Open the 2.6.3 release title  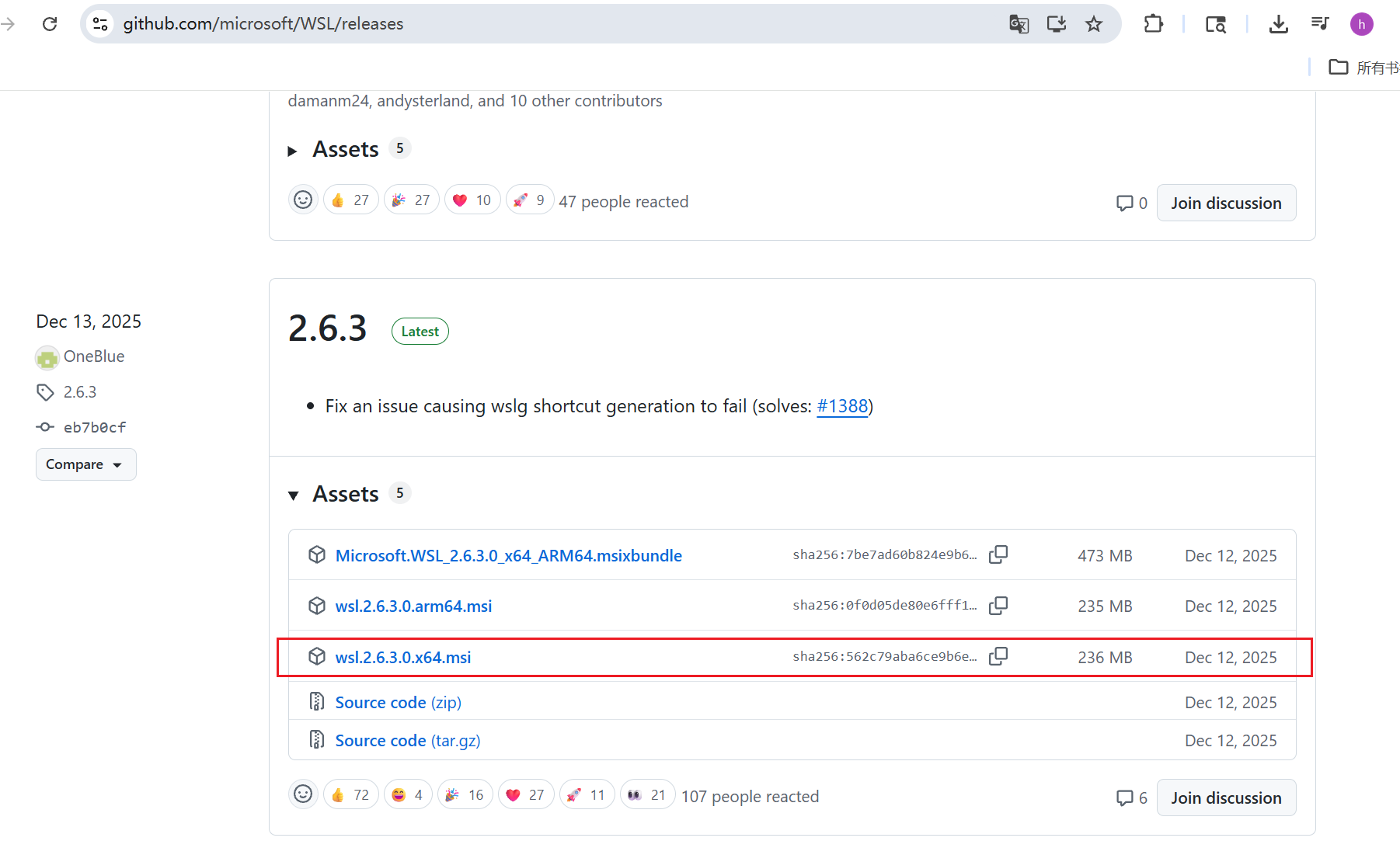327,328
